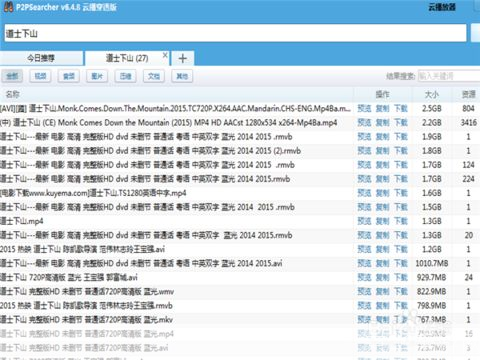This screenshot has height=360, width=480.
Task: Download the 2.5GB TC720P result
Action: 401,108
